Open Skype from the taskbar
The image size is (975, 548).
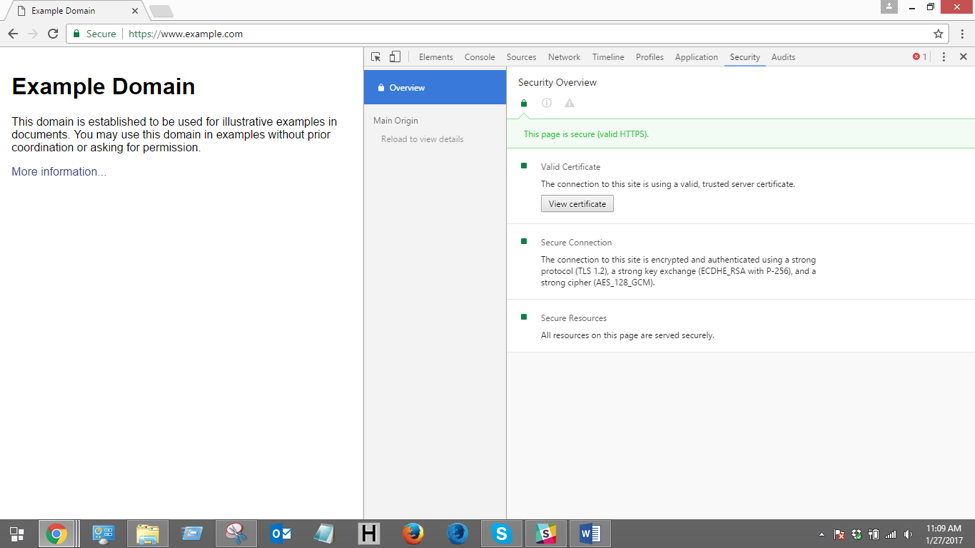point(501,534)
